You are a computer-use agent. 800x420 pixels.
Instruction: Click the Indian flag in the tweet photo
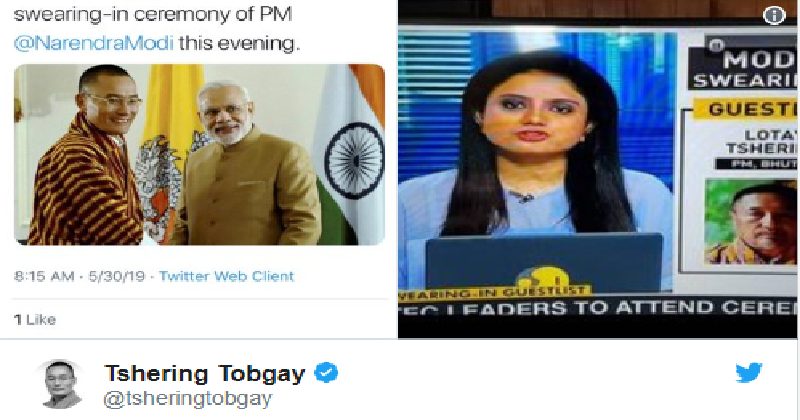point(351,155)
